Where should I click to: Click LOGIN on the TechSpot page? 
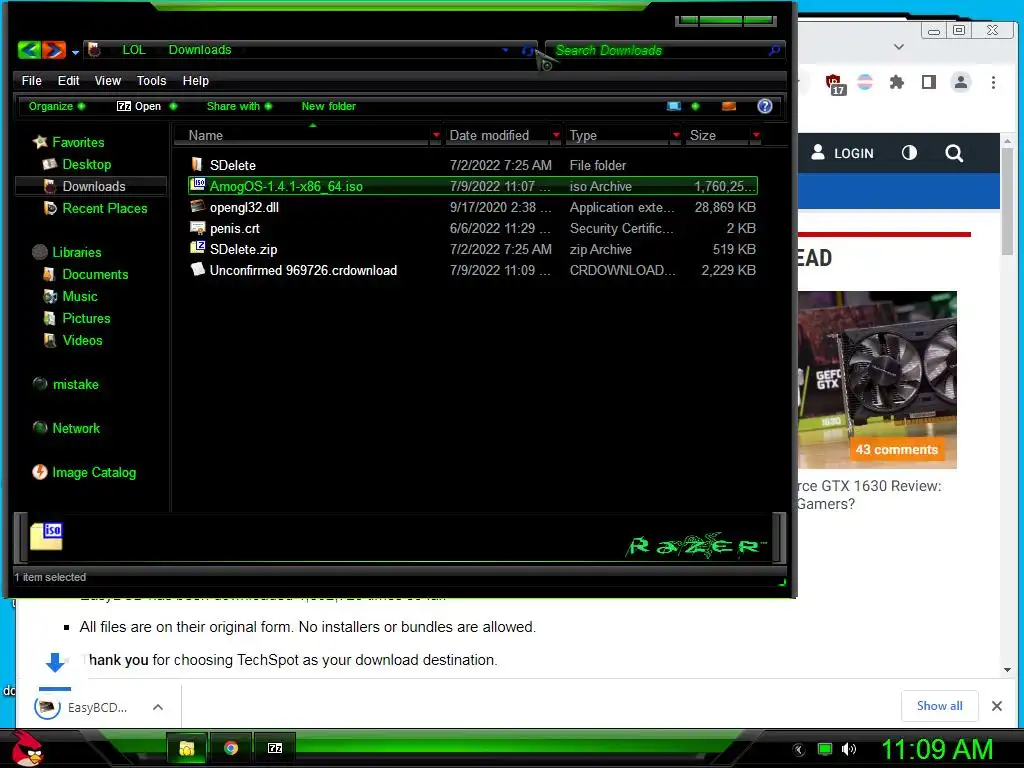coord(842,153)
